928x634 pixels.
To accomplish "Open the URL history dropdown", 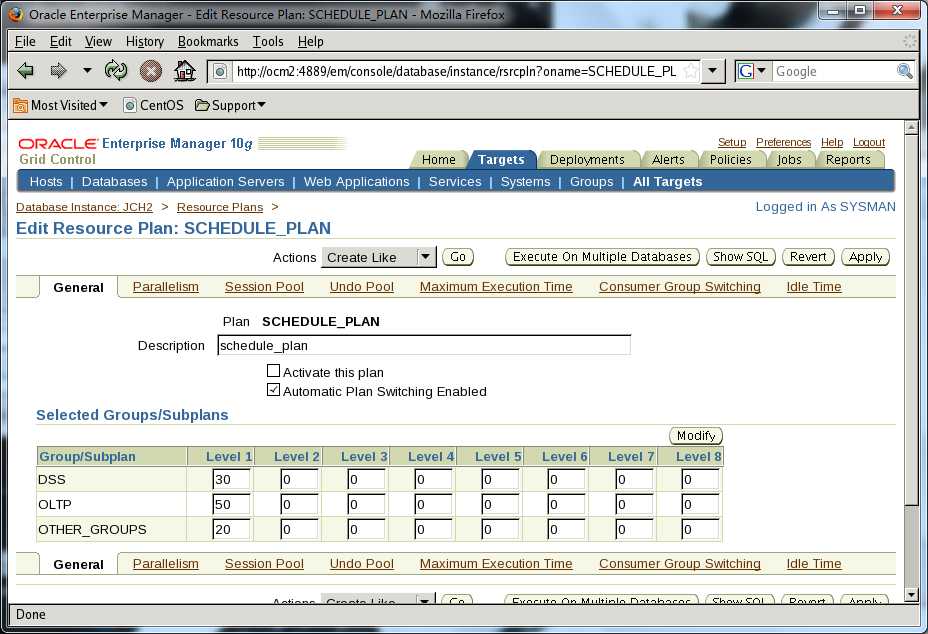I will (713, 71).
